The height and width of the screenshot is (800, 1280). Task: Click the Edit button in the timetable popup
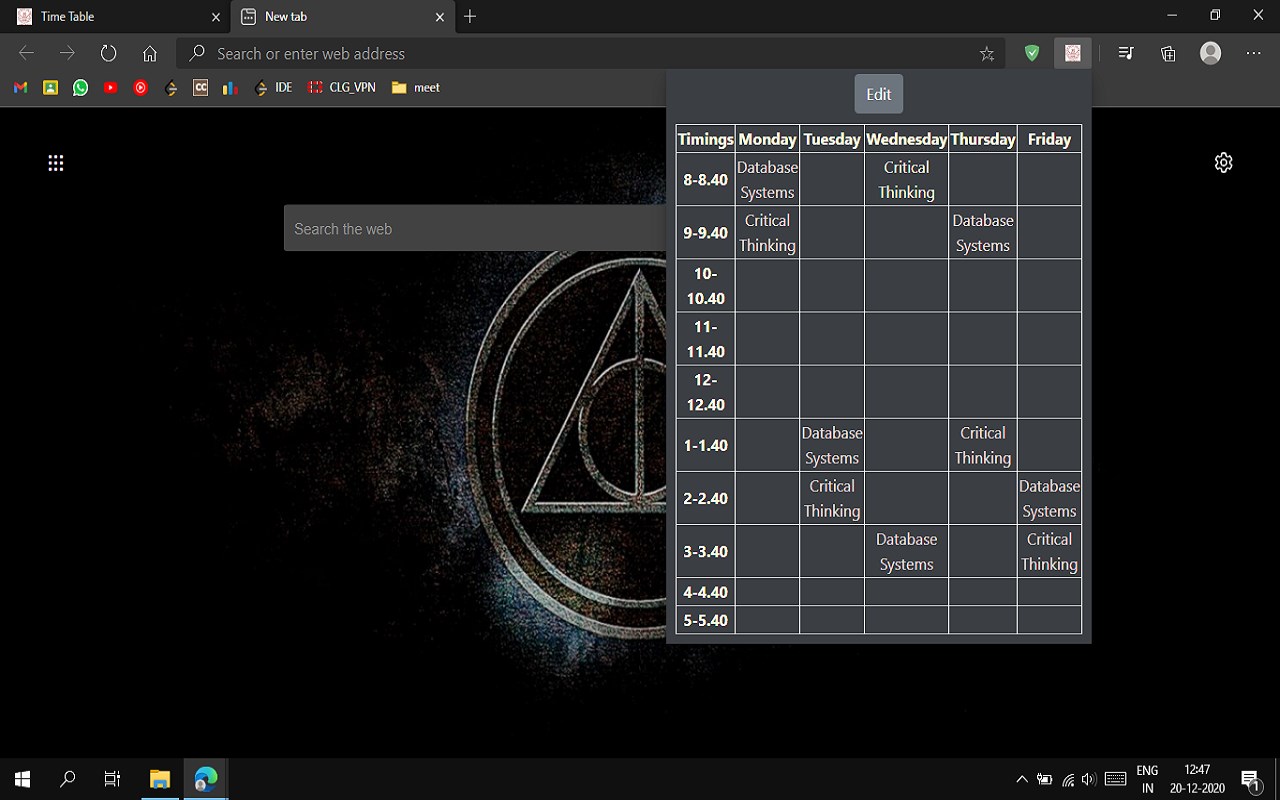tap(879, 94)
